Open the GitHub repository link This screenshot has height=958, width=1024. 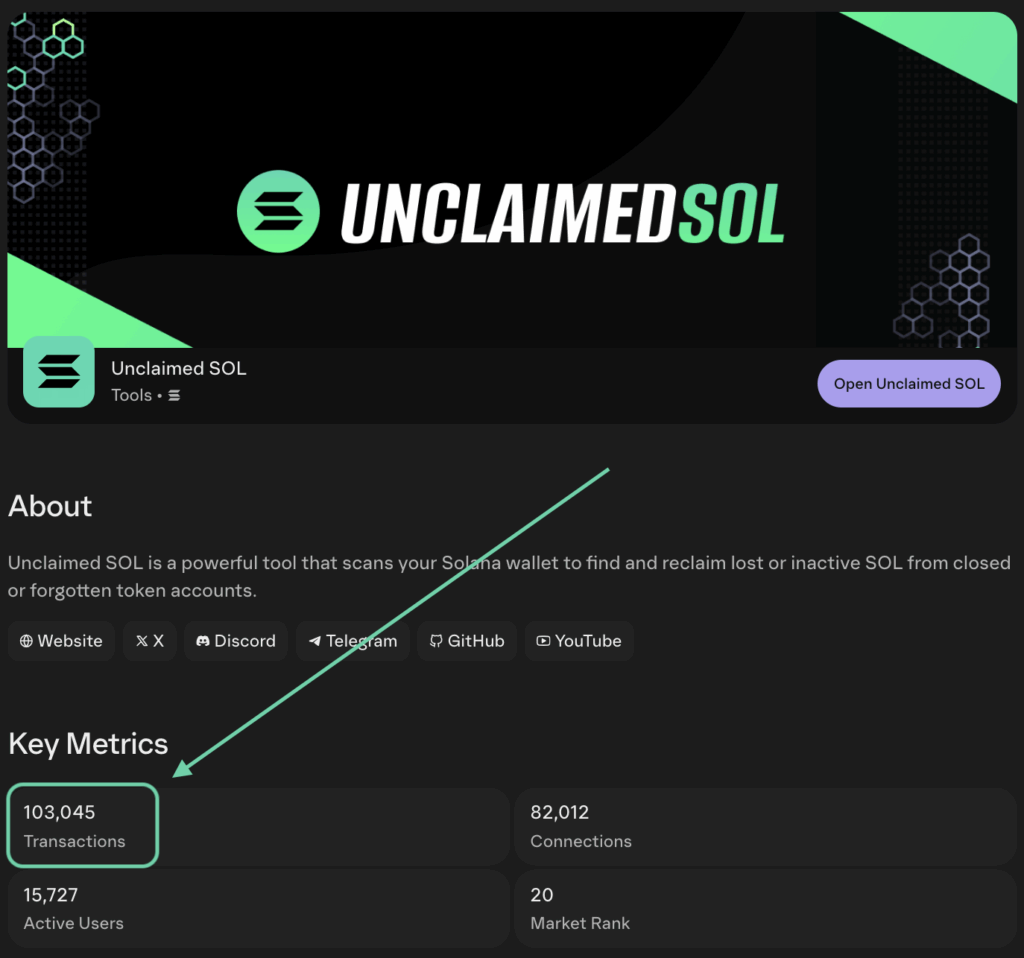tap(467, 641)
